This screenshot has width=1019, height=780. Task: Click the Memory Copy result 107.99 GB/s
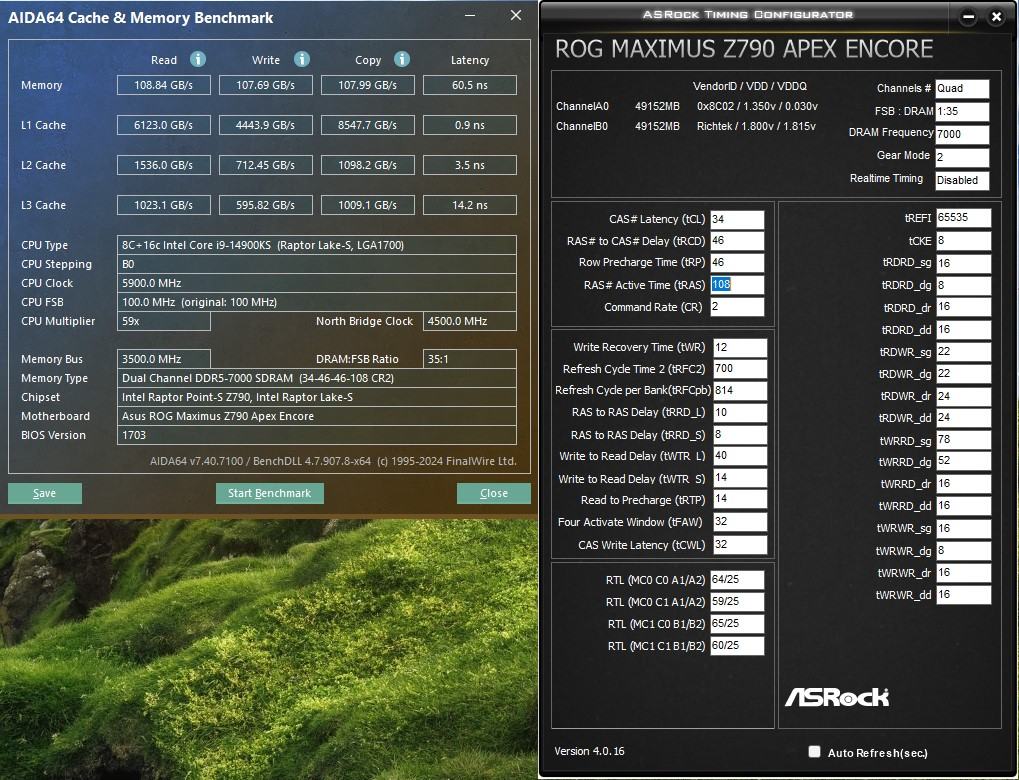click(x=368, y=85)
